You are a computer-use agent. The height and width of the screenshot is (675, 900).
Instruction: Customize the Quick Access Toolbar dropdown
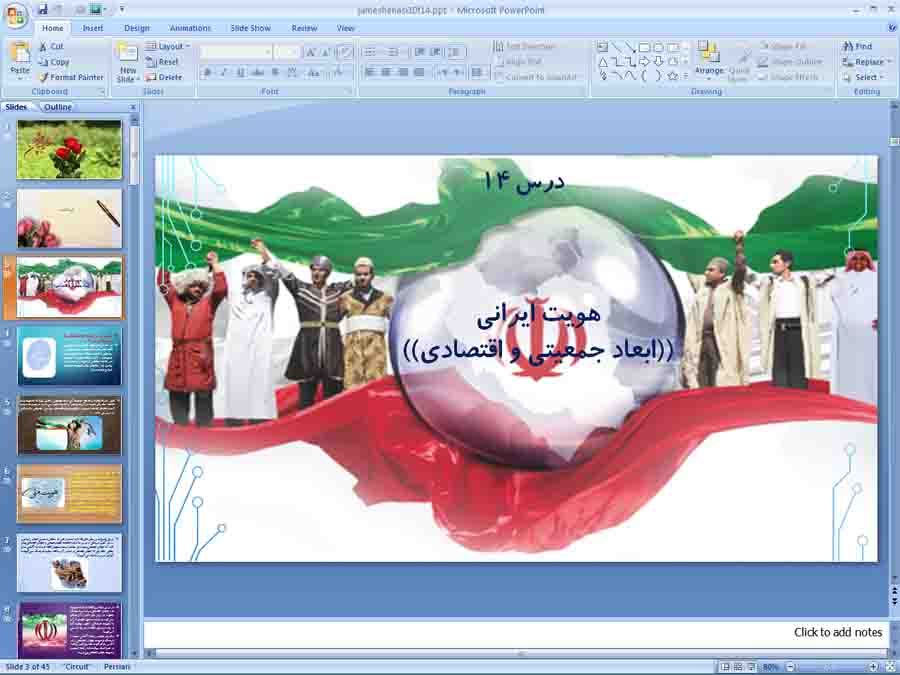pyautogui.click(x=122, y=9)
